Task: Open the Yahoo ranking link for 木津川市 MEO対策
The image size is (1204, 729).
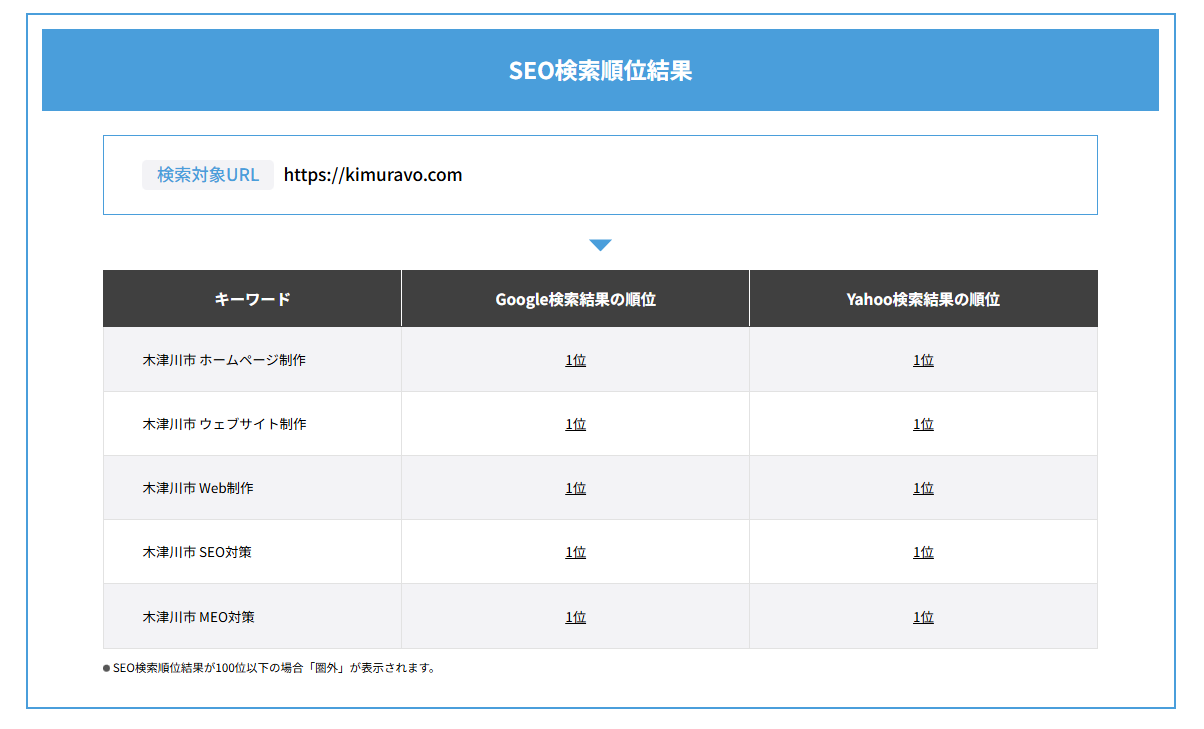Action: 922,616
